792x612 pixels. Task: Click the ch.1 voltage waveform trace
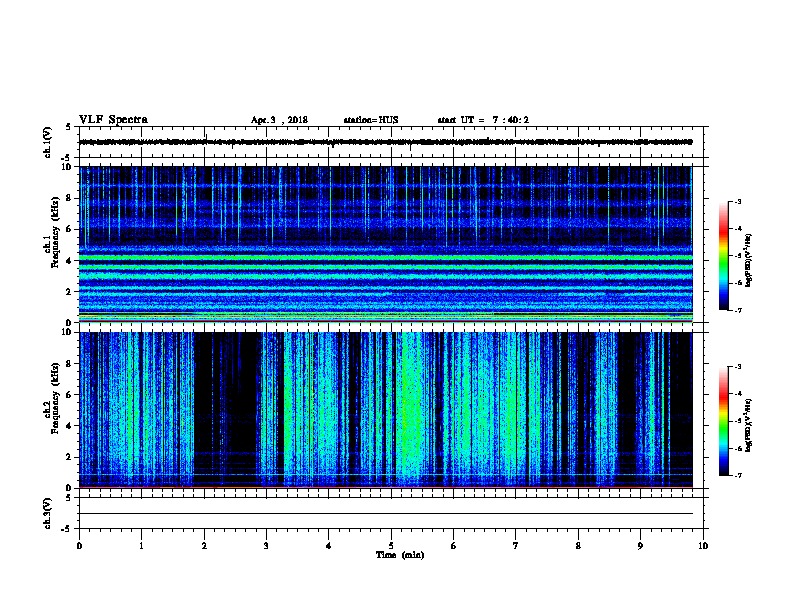[386, 142]
